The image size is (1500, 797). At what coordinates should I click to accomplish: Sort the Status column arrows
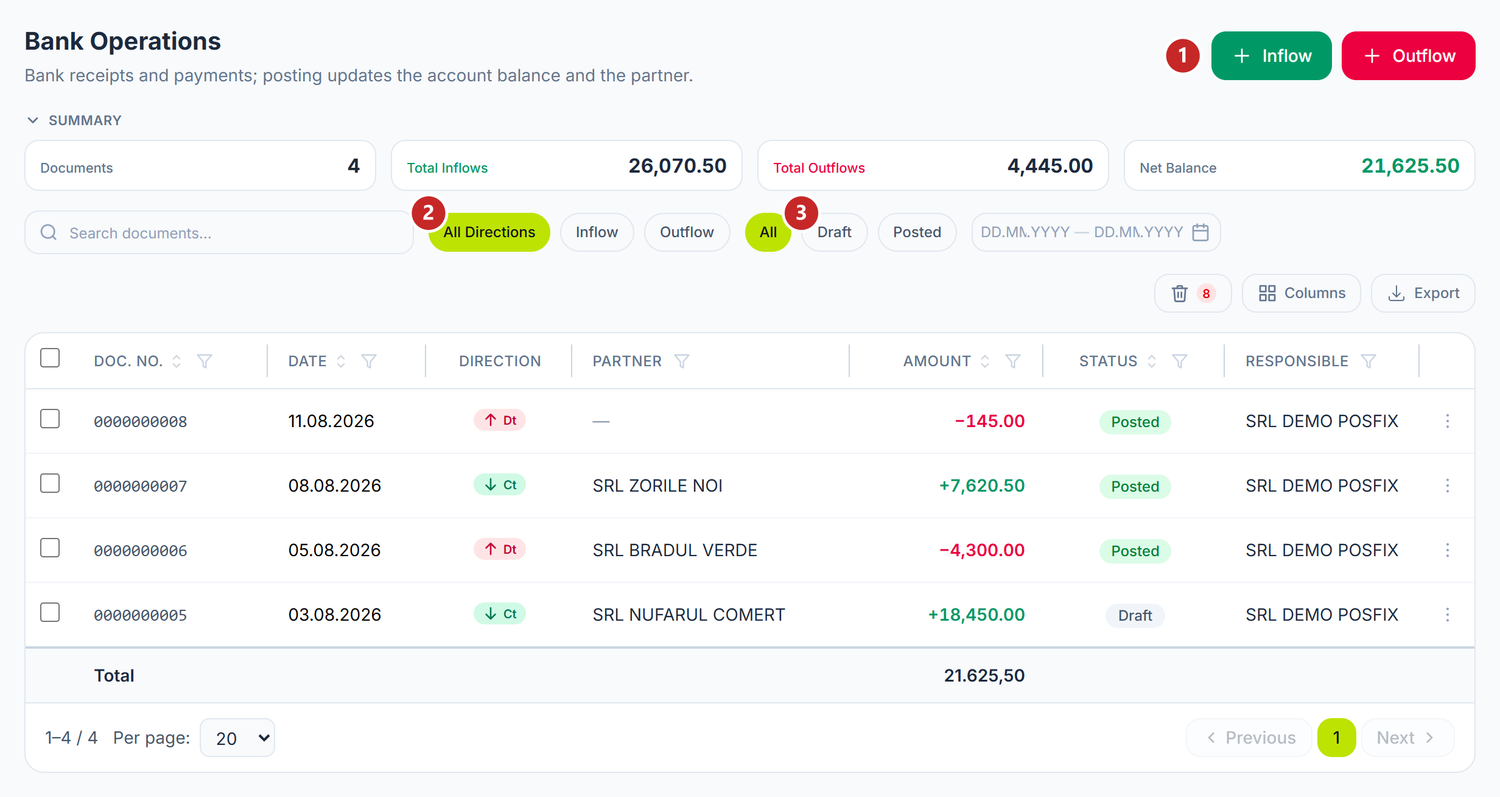[x=1152, y=361]
